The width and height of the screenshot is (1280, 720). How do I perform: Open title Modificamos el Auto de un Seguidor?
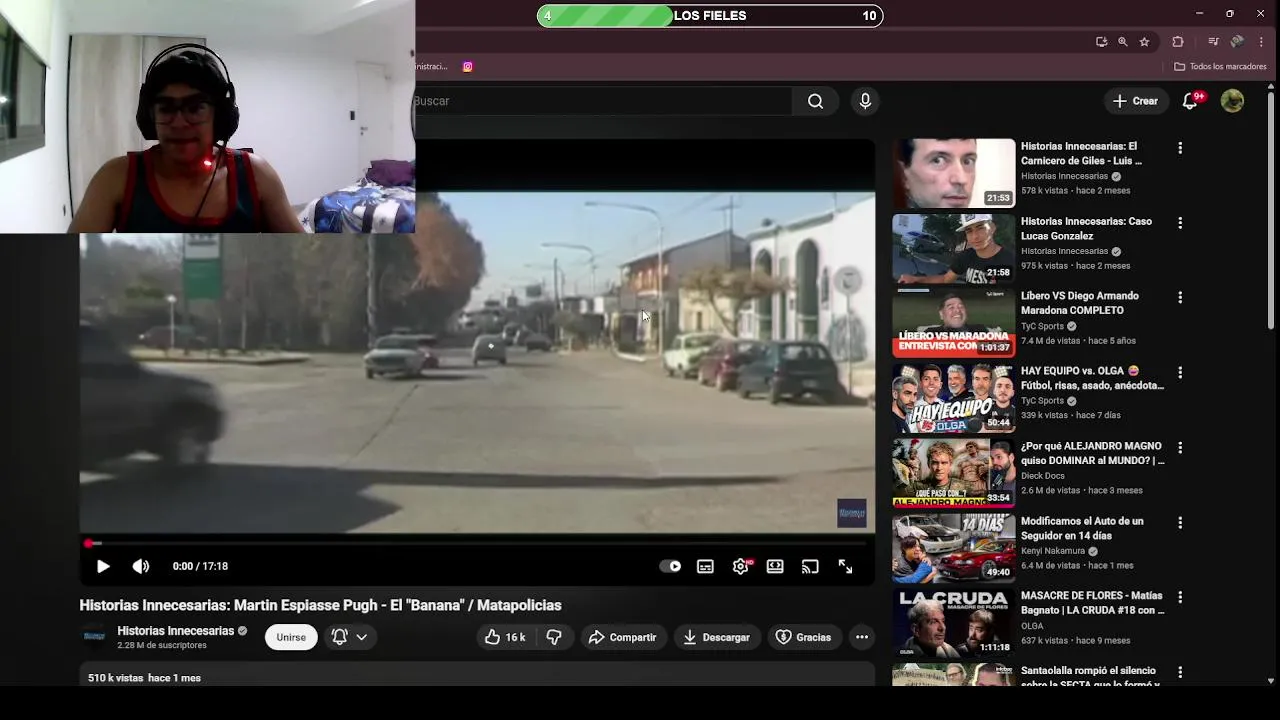click(1082, 528)
